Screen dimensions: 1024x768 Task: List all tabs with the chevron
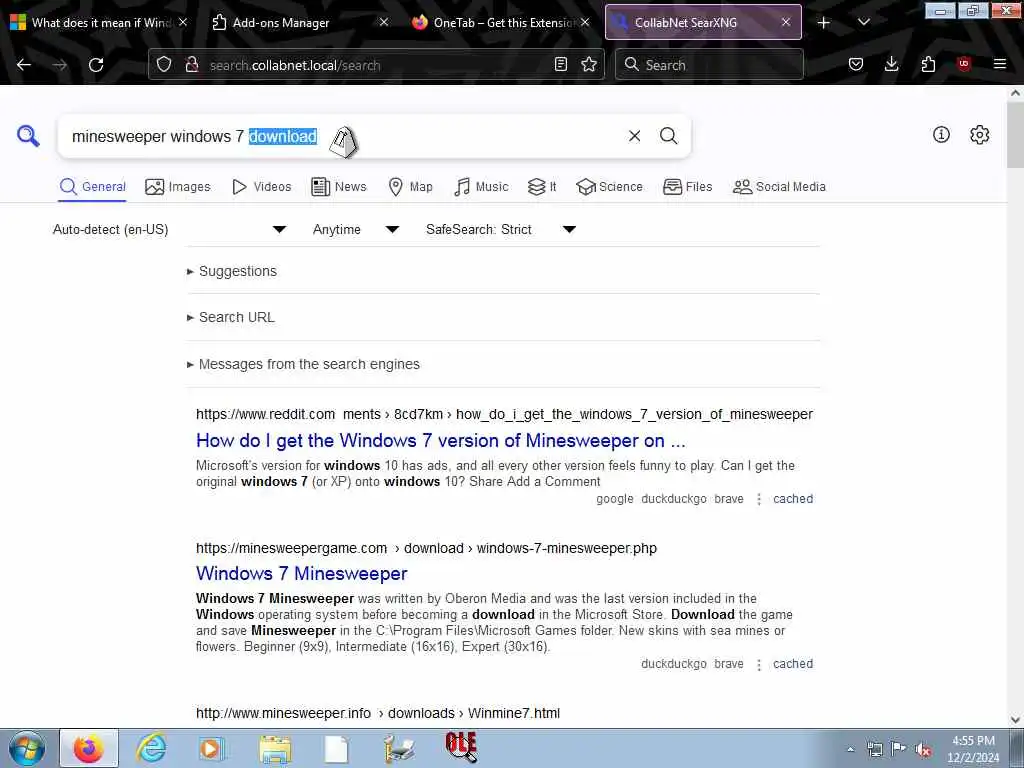(863, 23)
